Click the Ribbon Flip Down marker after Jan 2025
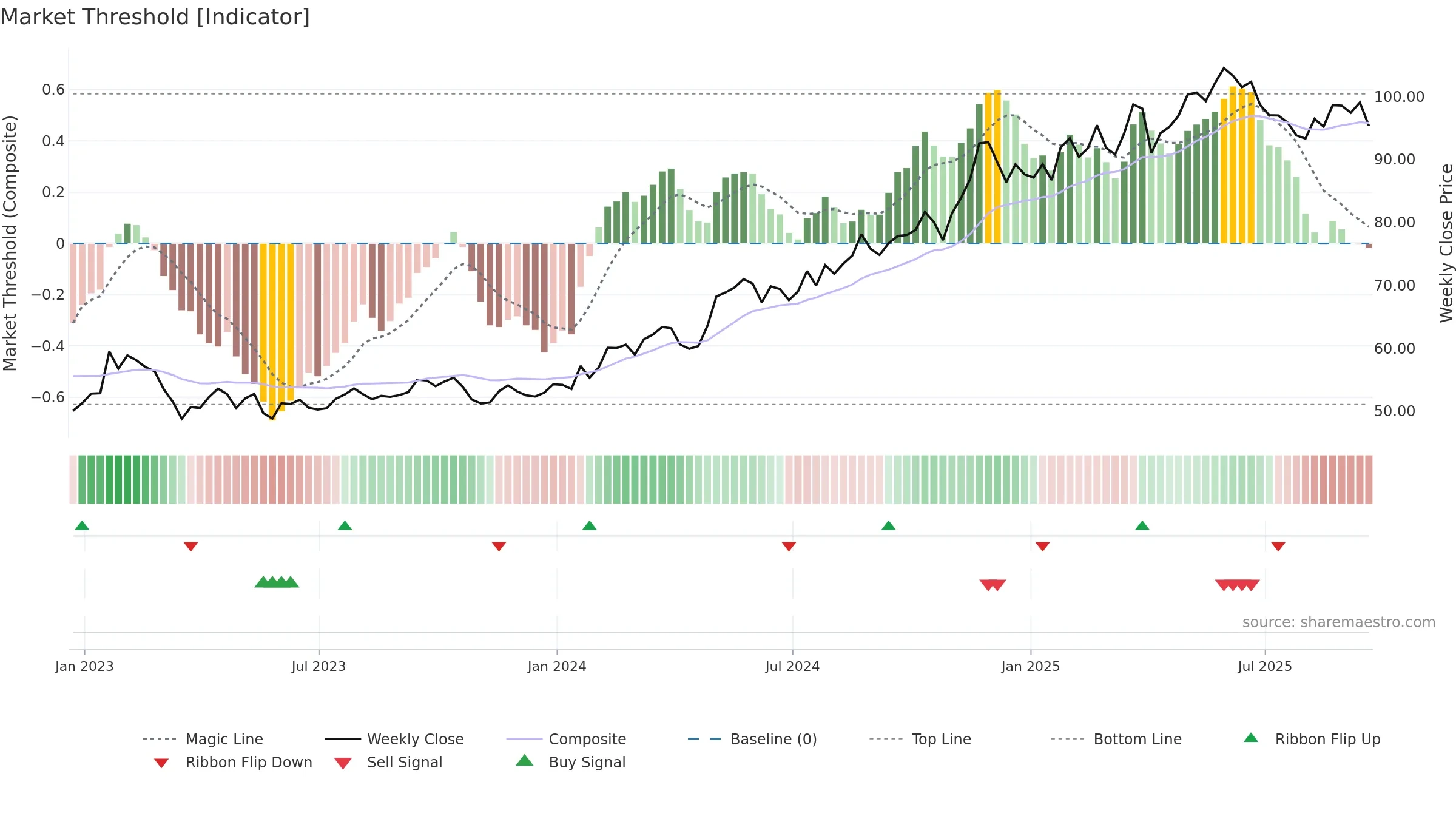Viewport: 1456px width, 819px height. point(1042,547)
